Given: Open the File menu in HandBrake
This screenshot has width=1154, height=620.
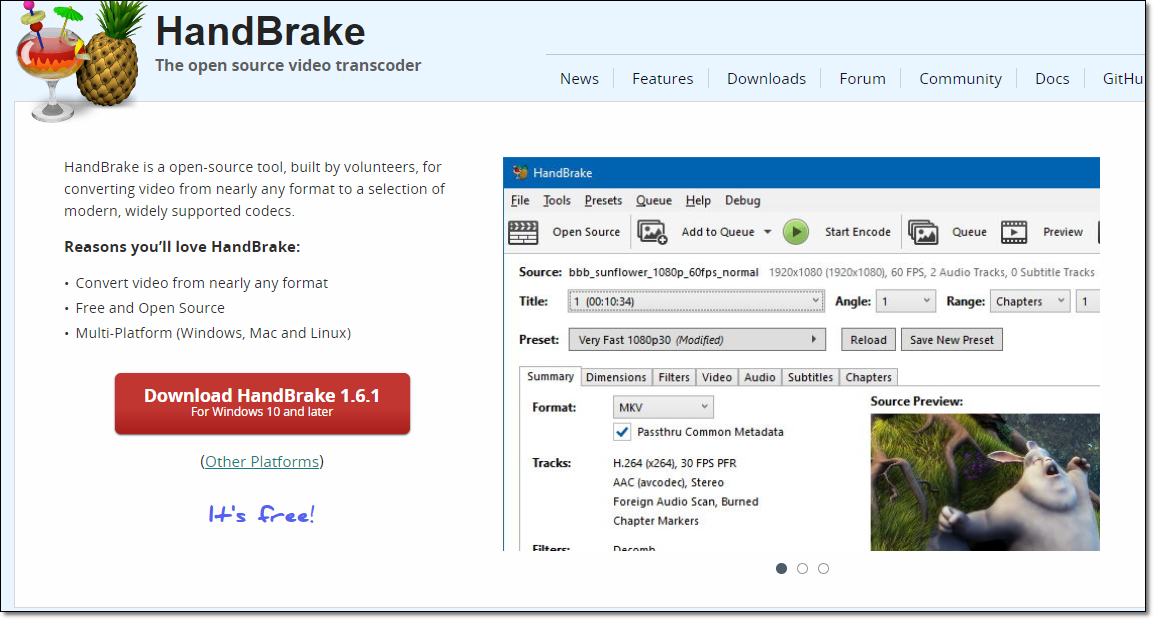Looking at the screenshot, I should point(520,200).
